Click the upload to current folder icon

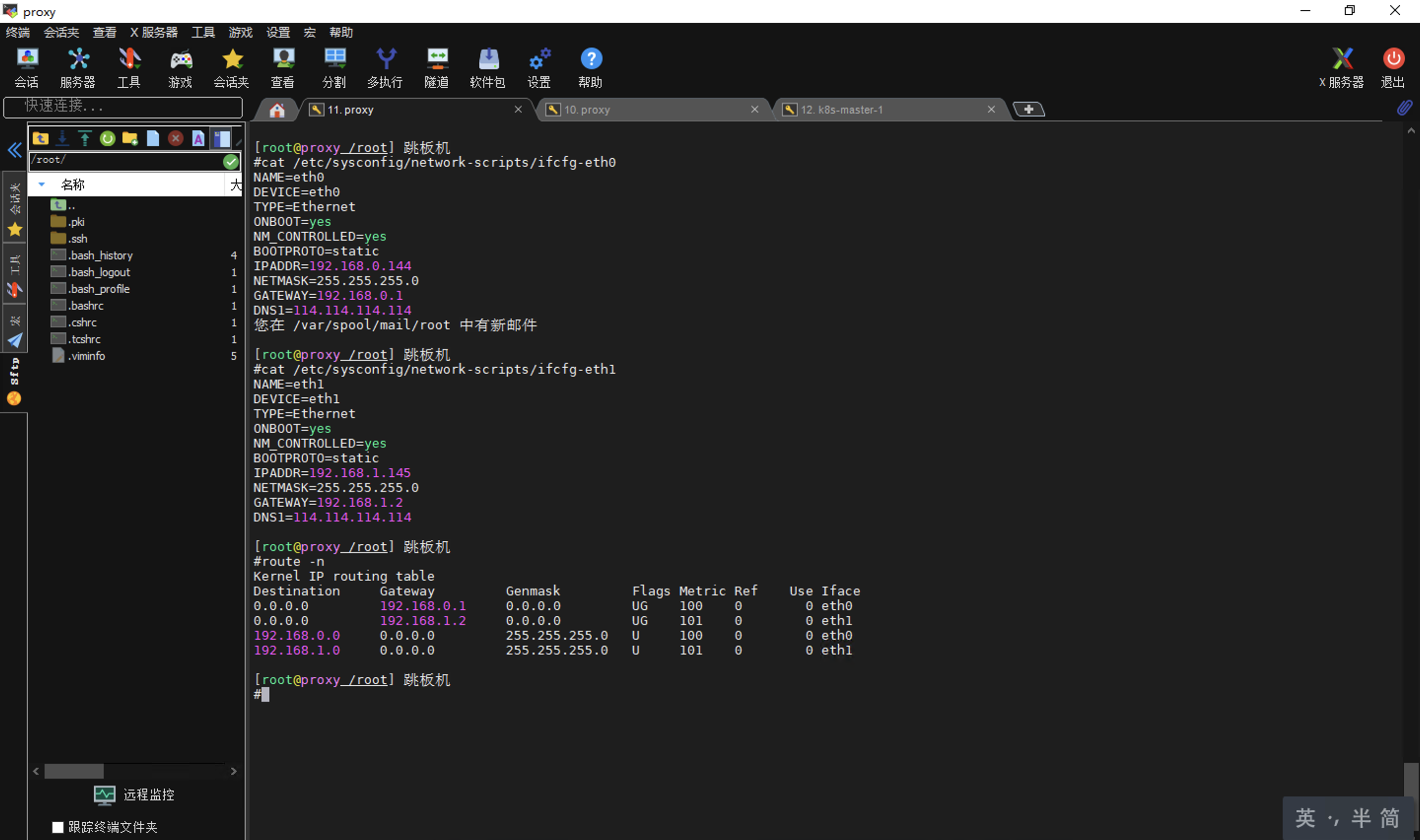click(85, 138)
